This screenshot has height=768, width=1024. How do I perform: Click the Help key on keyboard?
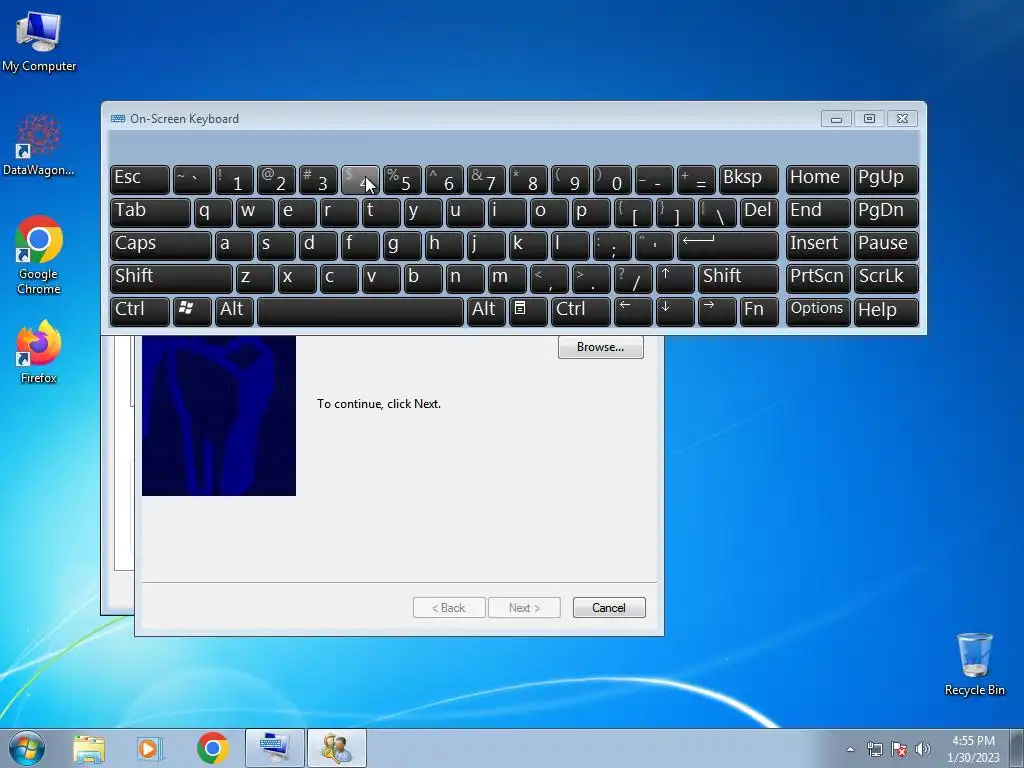886,311
